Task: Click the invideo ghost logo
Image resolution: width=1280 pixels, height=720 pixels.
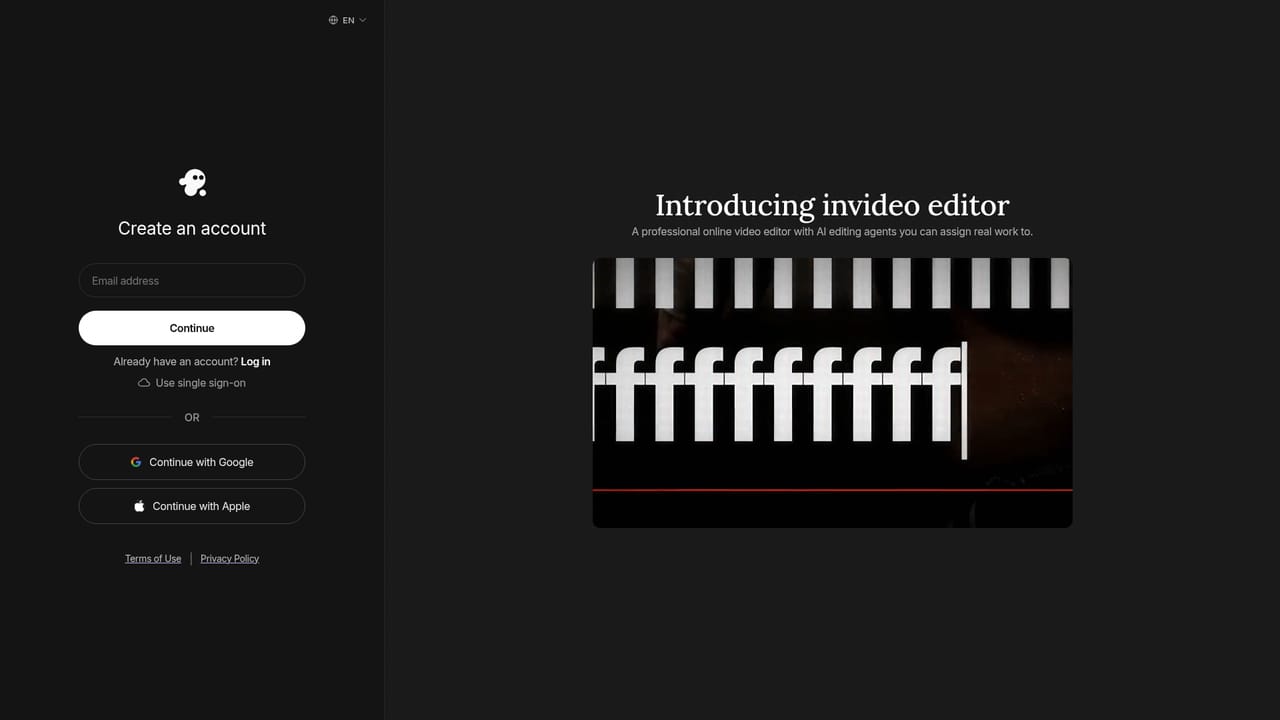Action: pos(192,182)
